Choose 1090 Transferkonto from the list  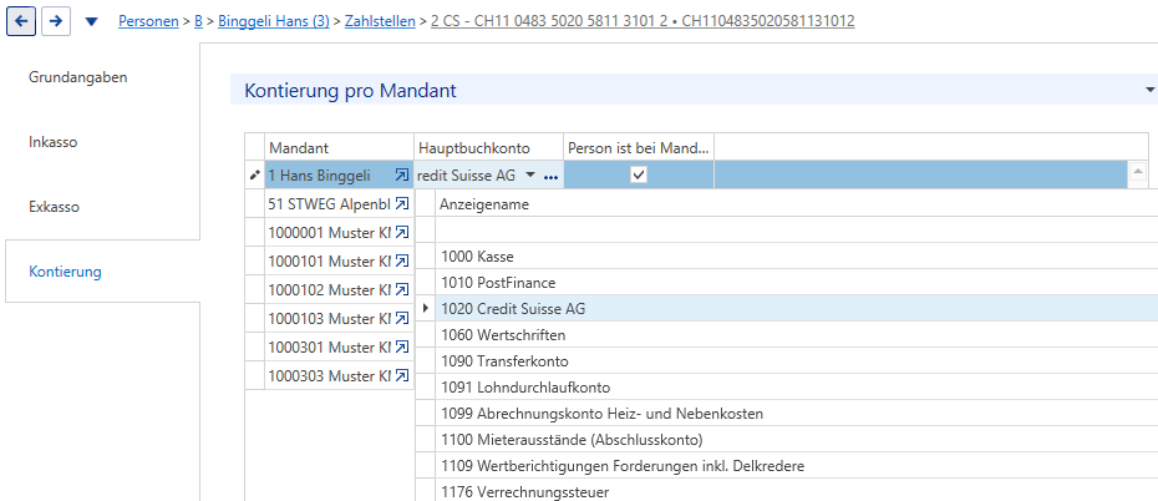(796, 361)
